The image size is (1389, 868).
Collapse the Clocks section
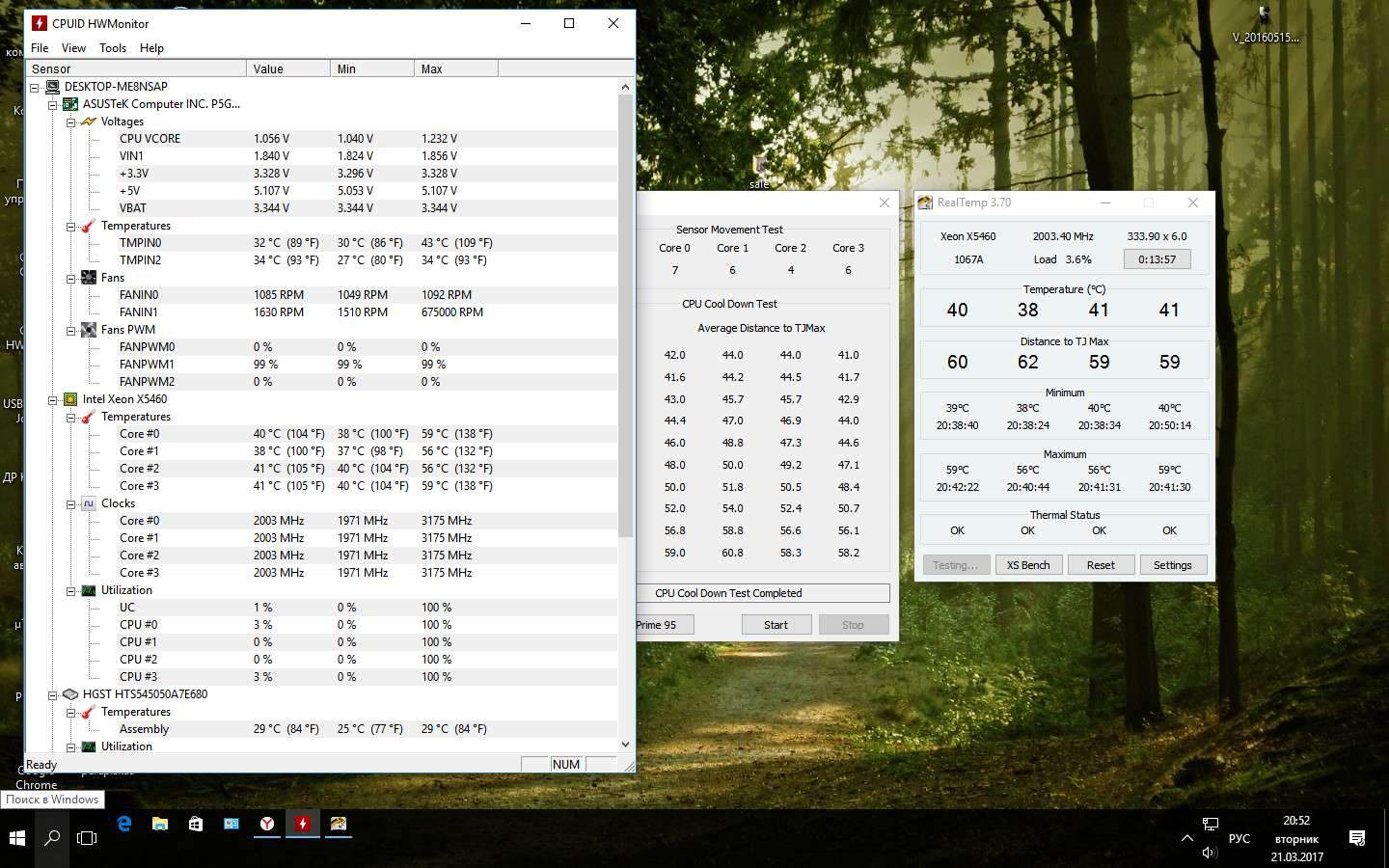[70, 504]
